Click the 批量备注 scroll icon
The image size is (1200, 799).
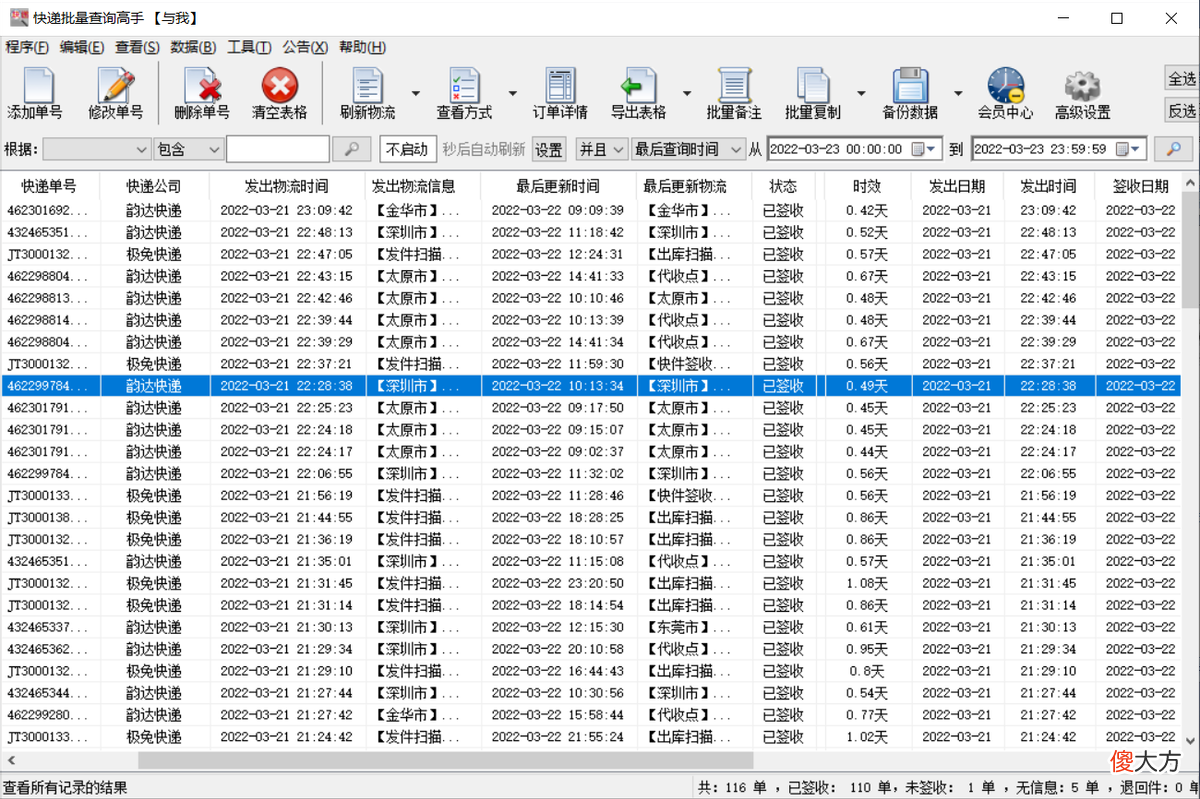pyautogui.click(x=734, y=86)
